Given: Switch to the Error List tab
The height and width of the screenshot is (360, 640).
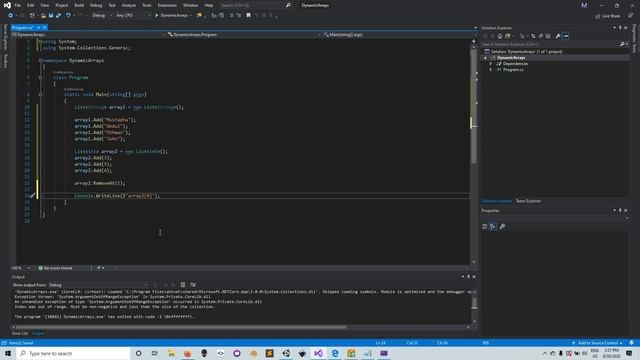Looking at the screenshot, I should 20,333.
